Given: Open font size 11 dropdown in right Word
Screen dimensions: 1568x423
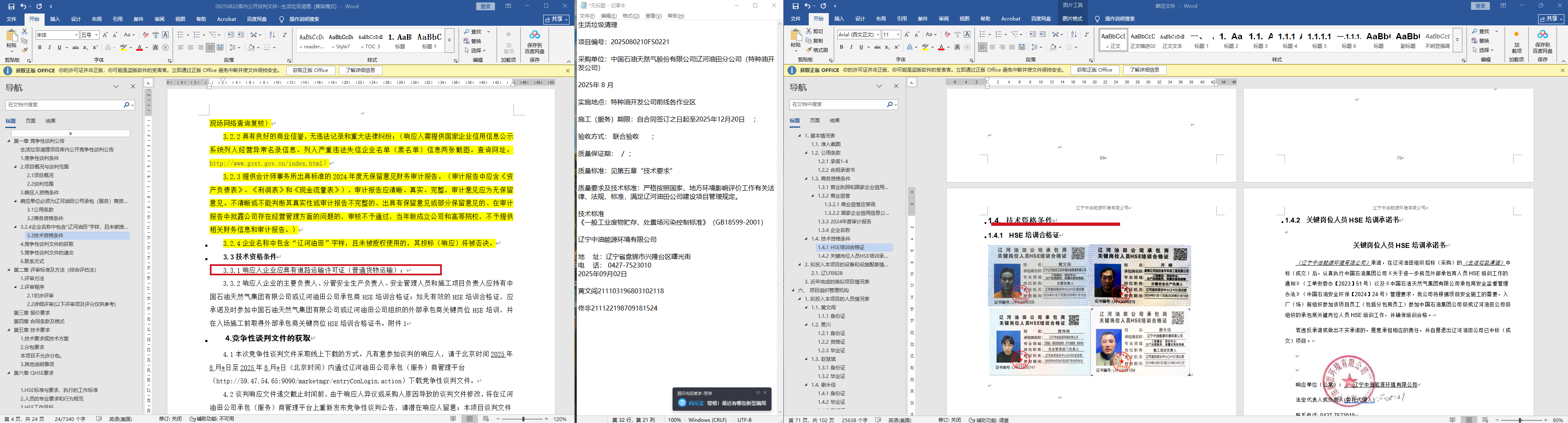Looking at the screenshot, I should tap(898, 35).
